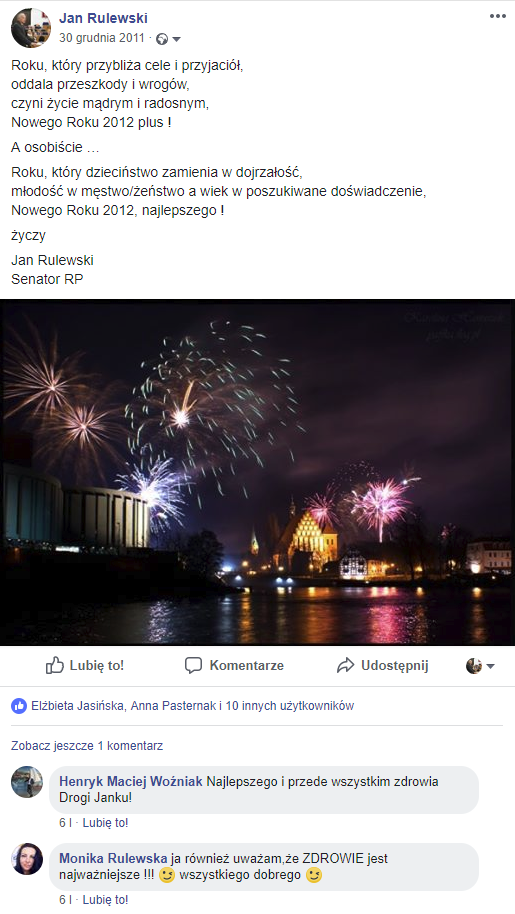Viewport: 515px width, 914px height.
Task: Open Jan Rulewski author name link
Action: pyautogui.click(x=103, y=18)
